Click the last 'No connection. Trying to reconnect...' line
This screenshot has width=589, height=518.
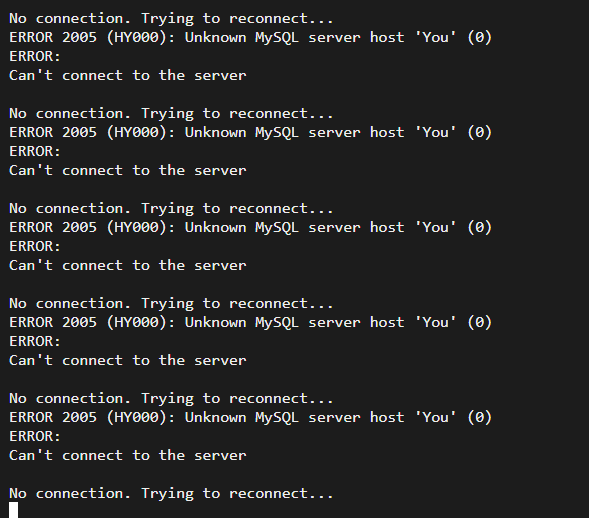(x=171, y=494)
